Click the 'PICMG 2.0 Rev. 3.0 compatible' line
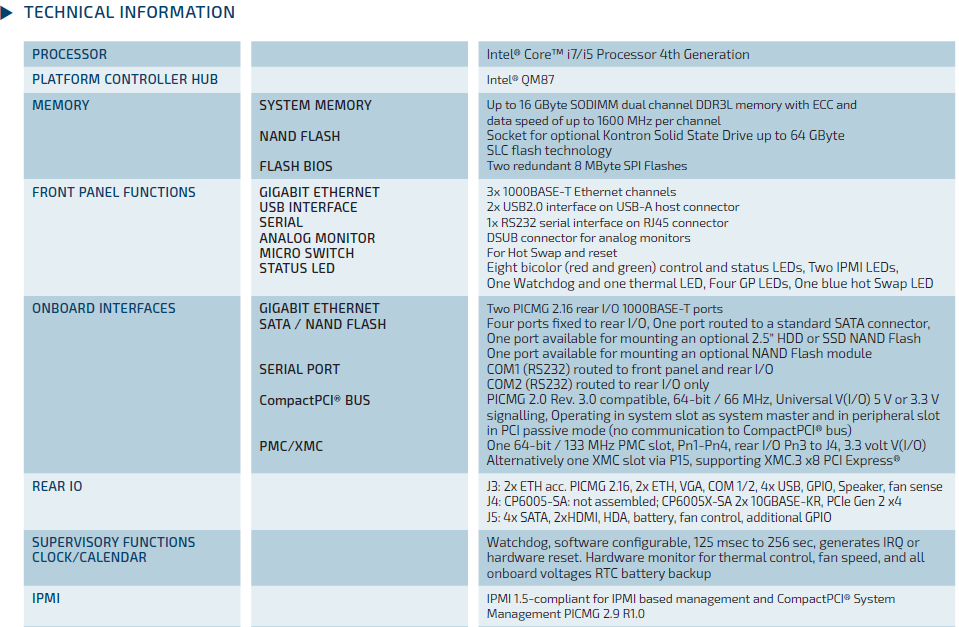 click(713, 400)
